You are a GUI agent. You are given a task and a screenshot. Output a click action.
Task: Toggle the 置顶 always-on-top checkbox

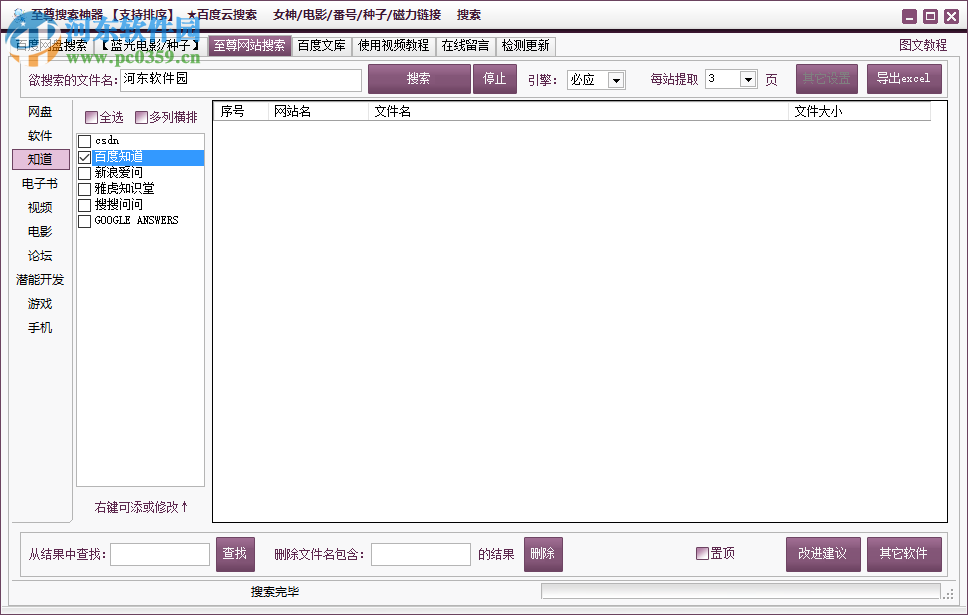(702, 553)
